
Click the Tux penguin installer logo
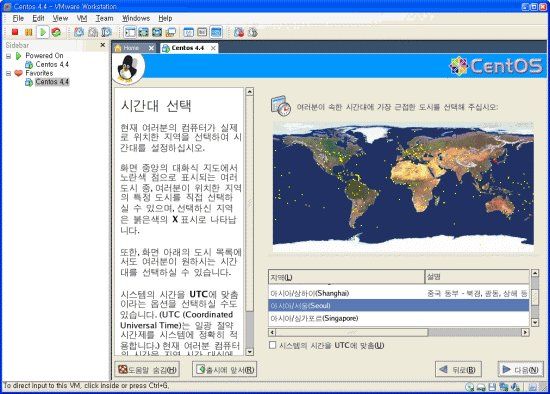coord(128,69)
